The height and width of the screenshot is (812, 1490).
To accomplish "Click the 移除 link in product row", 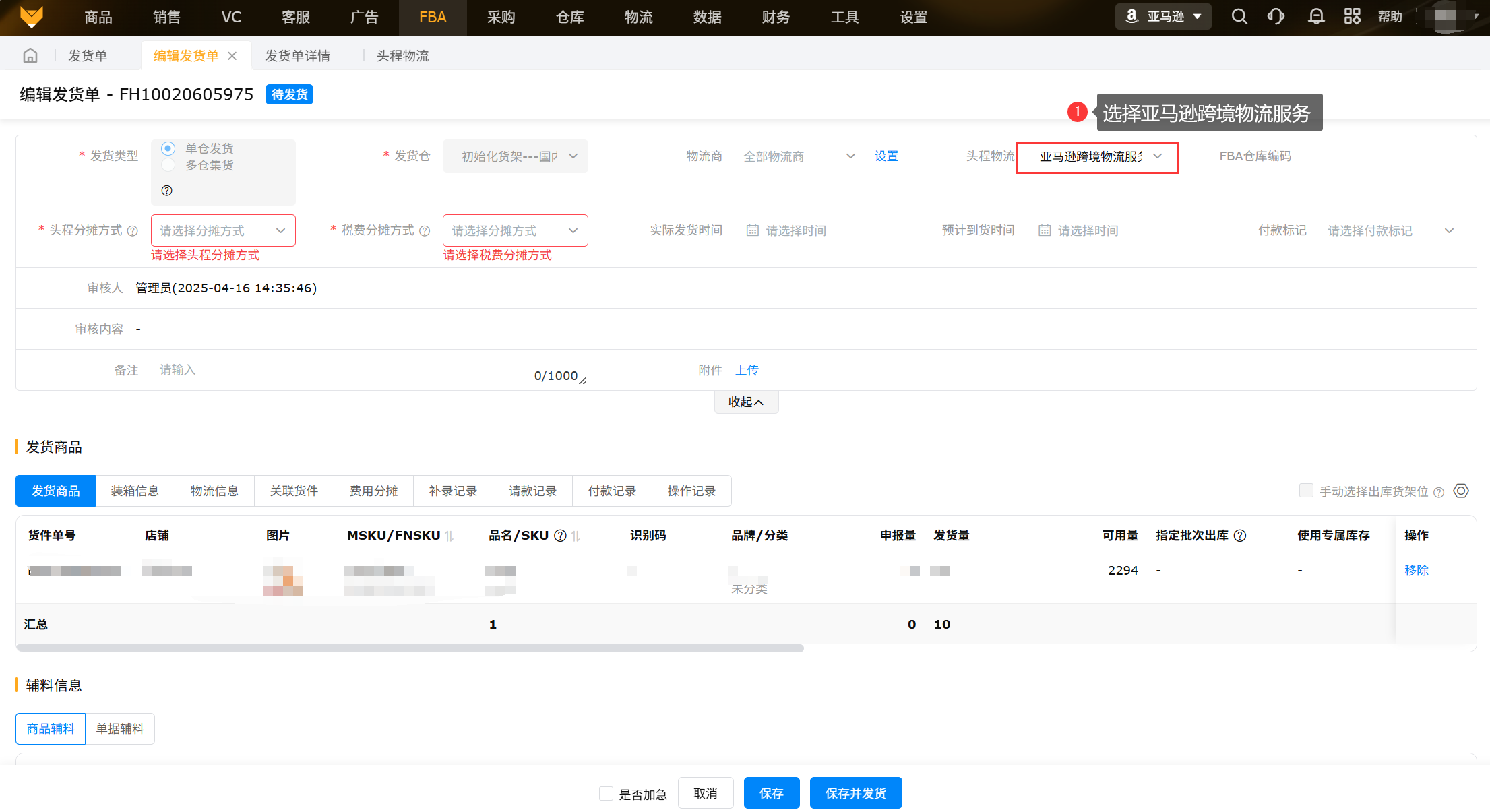I will click(1416, 570).
